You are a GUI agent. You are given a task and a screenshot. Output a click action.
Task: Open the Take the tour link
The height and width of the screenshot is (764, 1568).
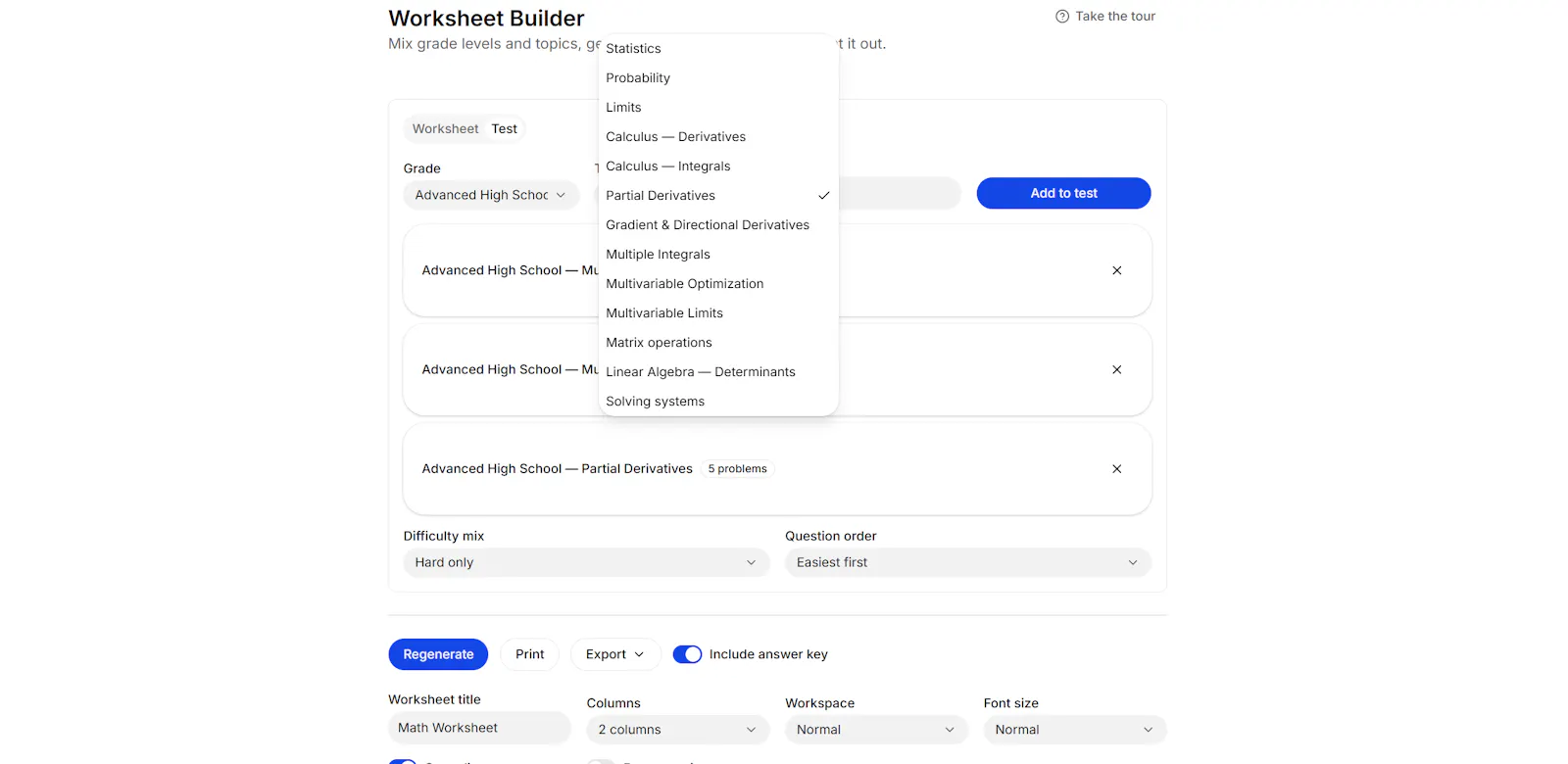tap(1105, 17)
